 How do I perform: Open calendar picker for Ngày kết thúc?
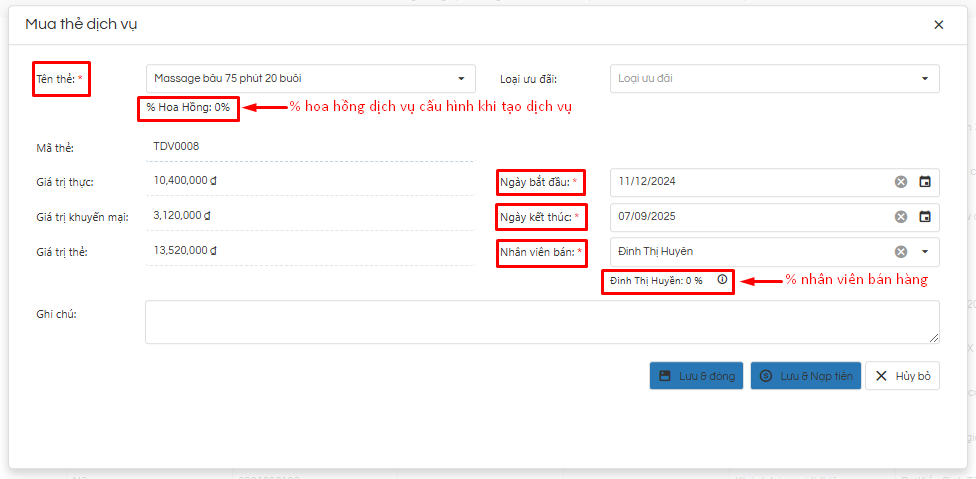pos(925,217)
